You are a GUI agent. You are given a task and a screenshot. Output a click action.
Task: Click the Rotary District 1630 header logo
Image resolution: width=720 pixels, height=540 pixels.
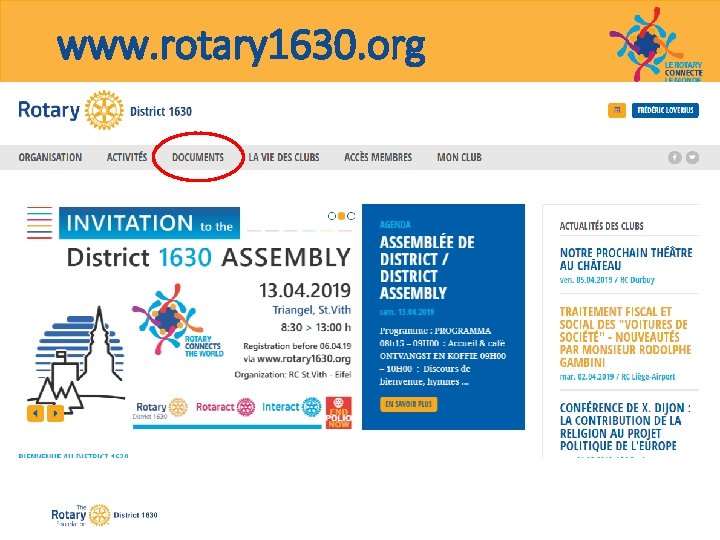pos(105,110)
